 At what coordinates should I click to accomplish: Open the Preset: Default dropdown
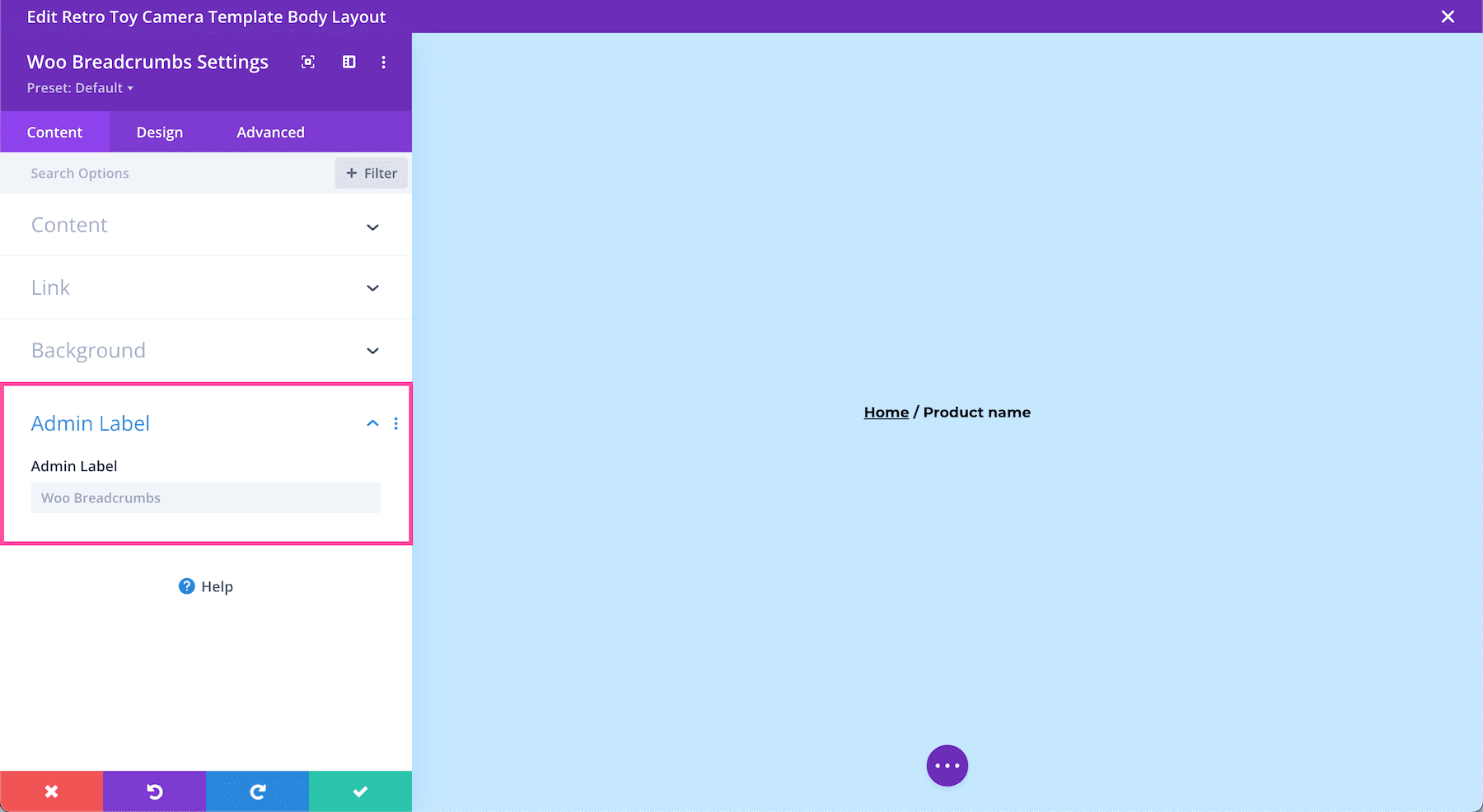(x=80, y=87)
